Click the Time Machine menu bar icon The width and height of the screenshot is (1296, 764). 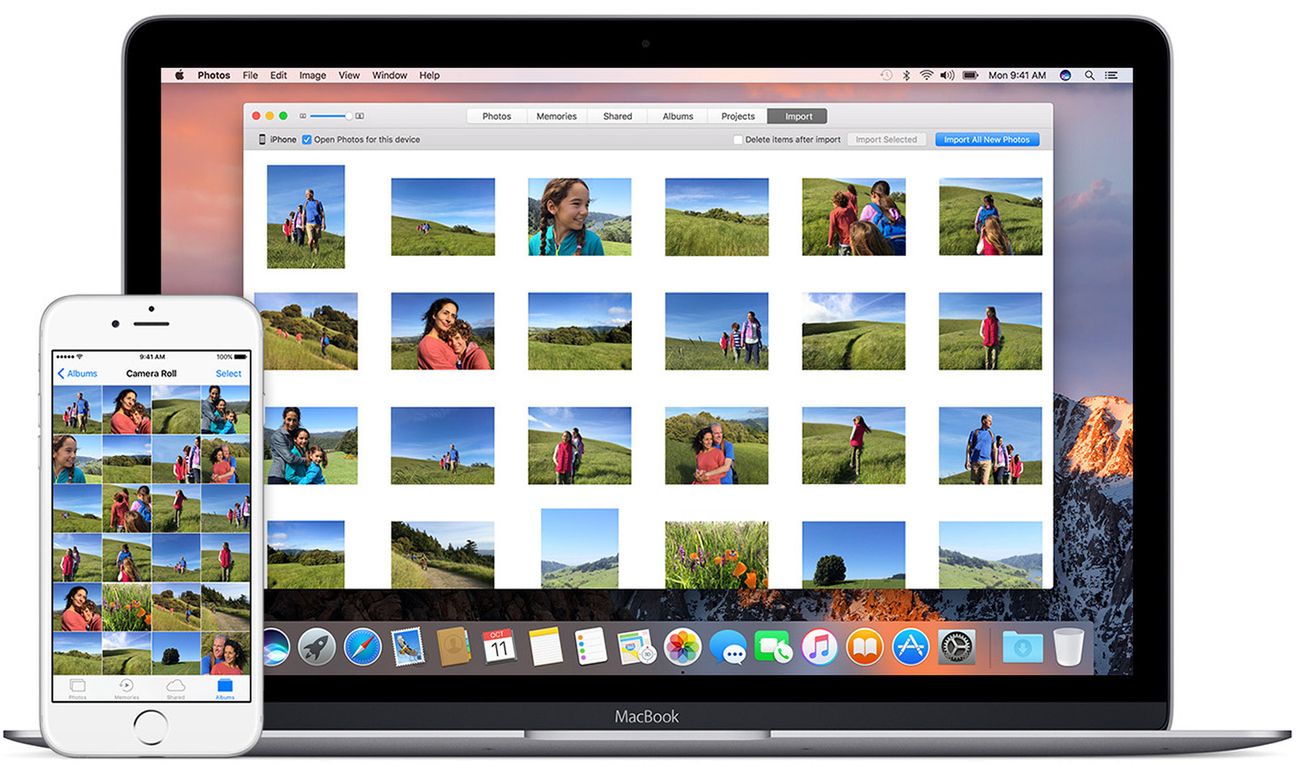point(886,75)
